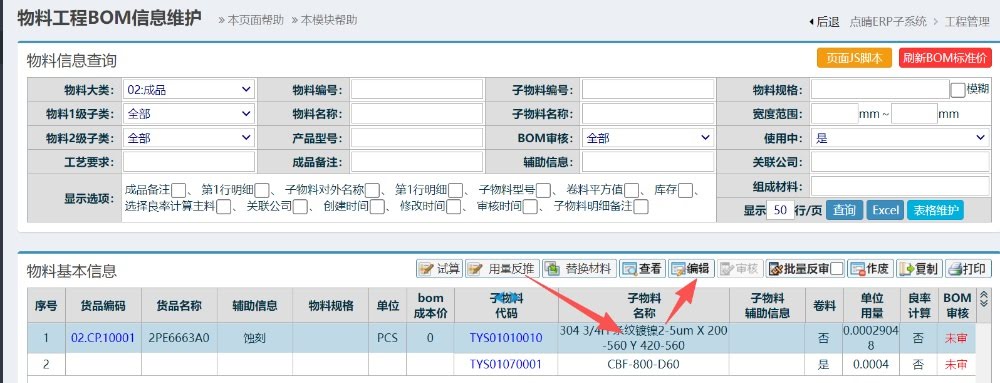Click the 查看 view toolbar button
This screenshot has height=383, width=1000.
(x=642, y=269)
